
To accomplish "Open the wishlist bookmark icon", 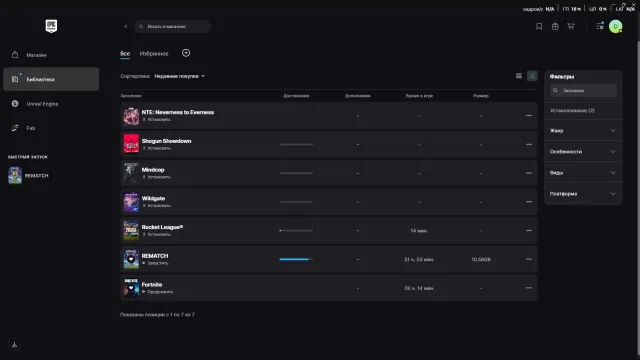I will pos(539,27).
